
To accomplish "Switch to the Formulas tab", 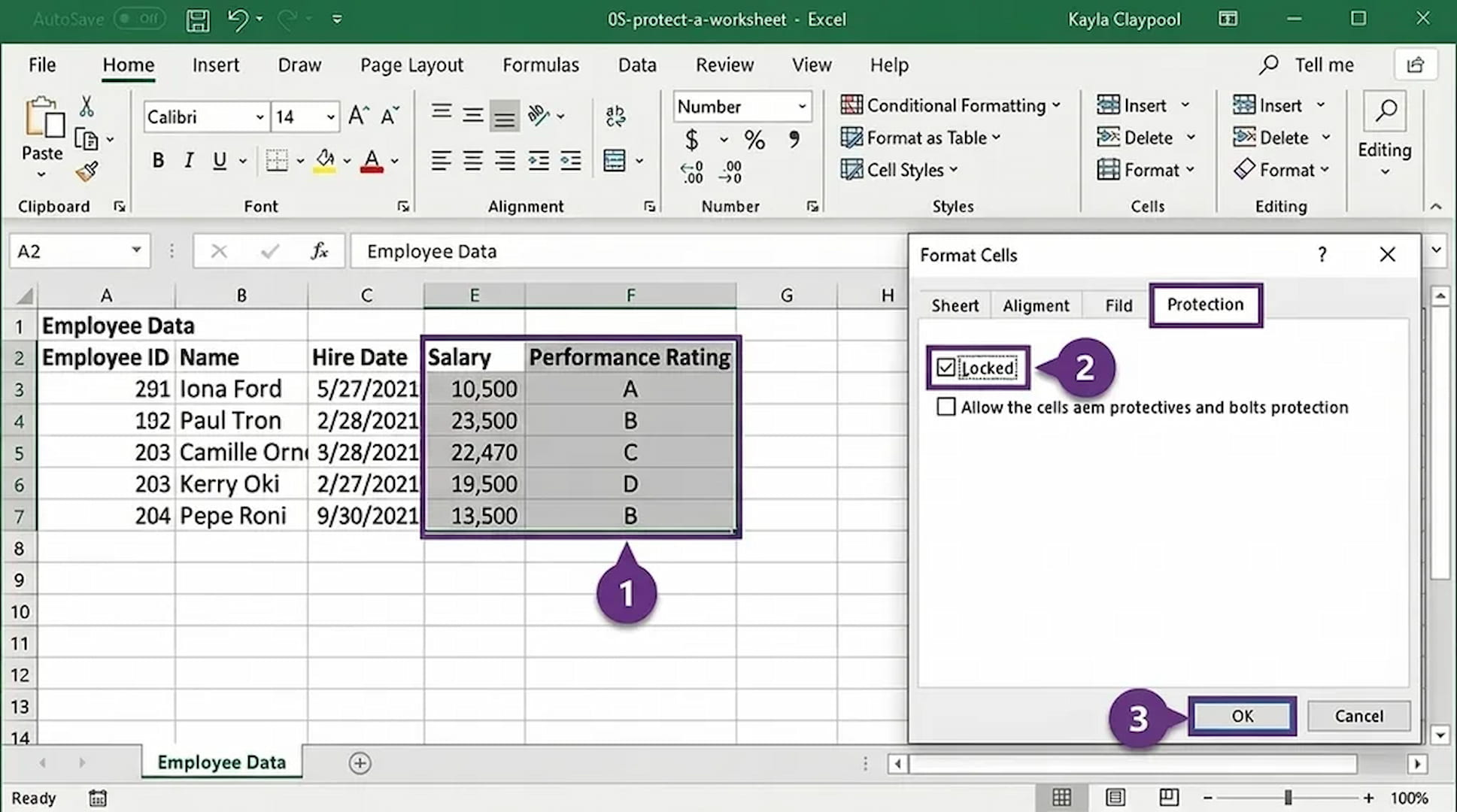I will pos(541,65).
